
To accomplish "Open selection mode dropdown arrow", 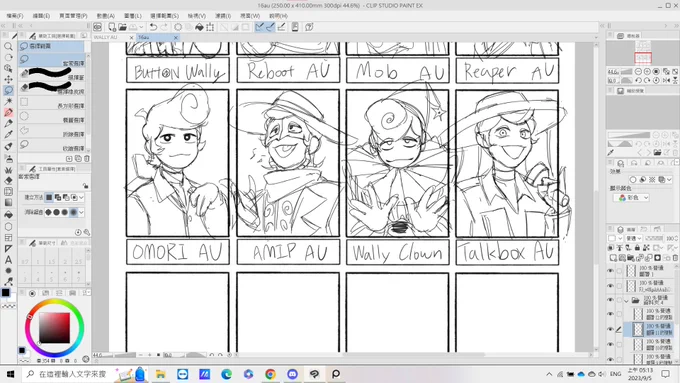I will pos(81,197).
